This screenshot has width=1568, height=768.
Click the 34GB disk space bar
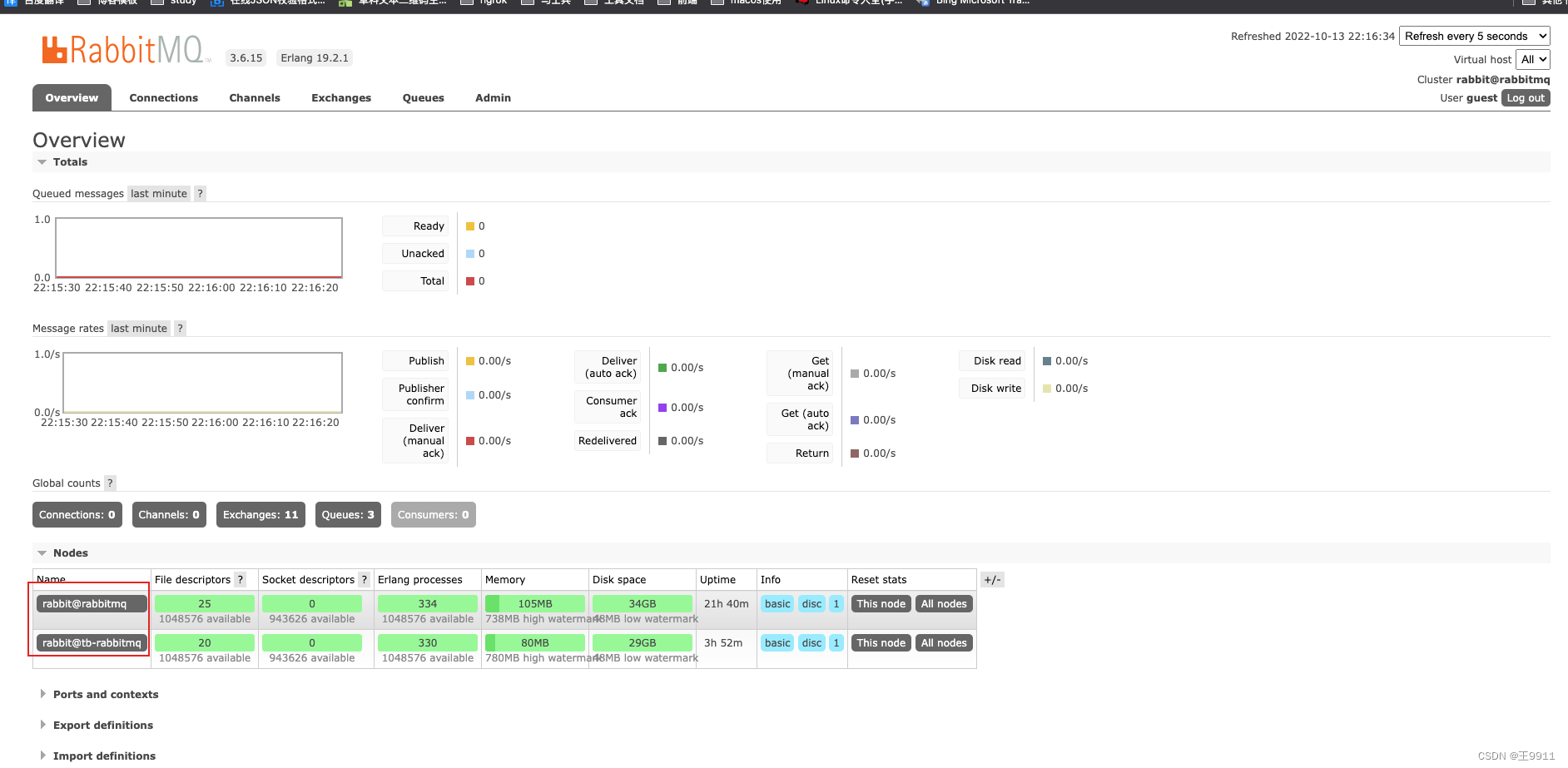(643, 604)
